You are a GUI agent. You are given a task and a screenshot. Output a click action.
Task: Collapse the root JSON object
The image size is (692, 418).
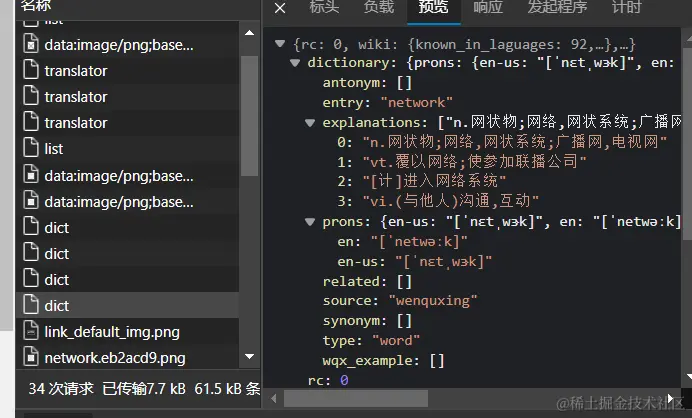coord(280,43)
